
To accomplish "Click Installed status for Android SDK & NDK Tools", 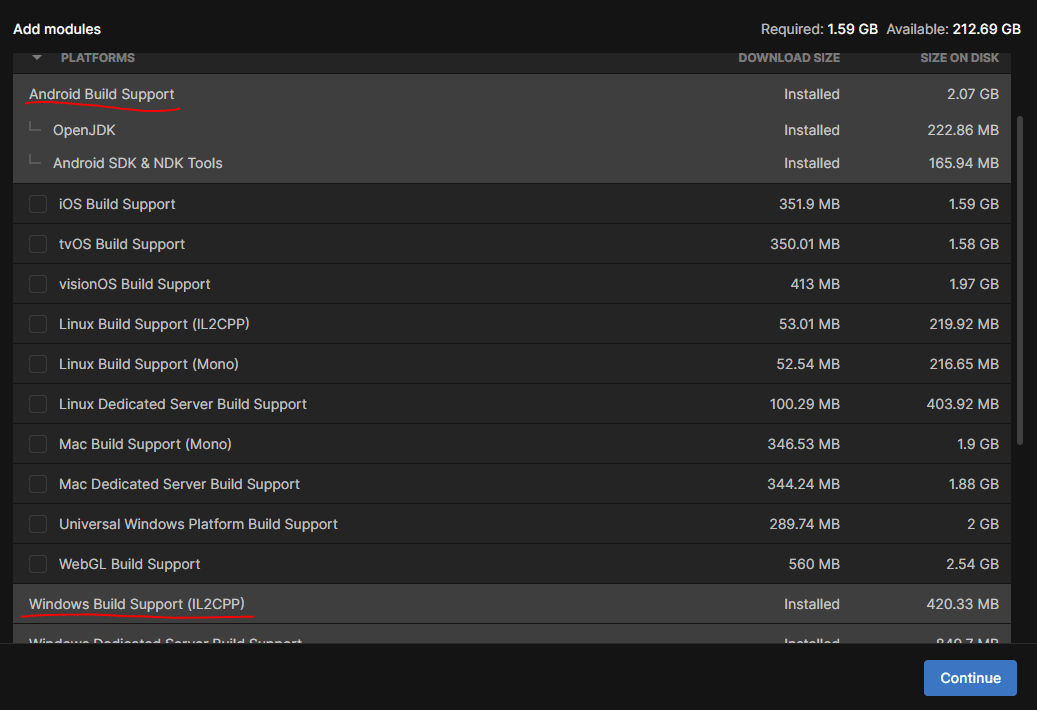I will coord(812,163).
